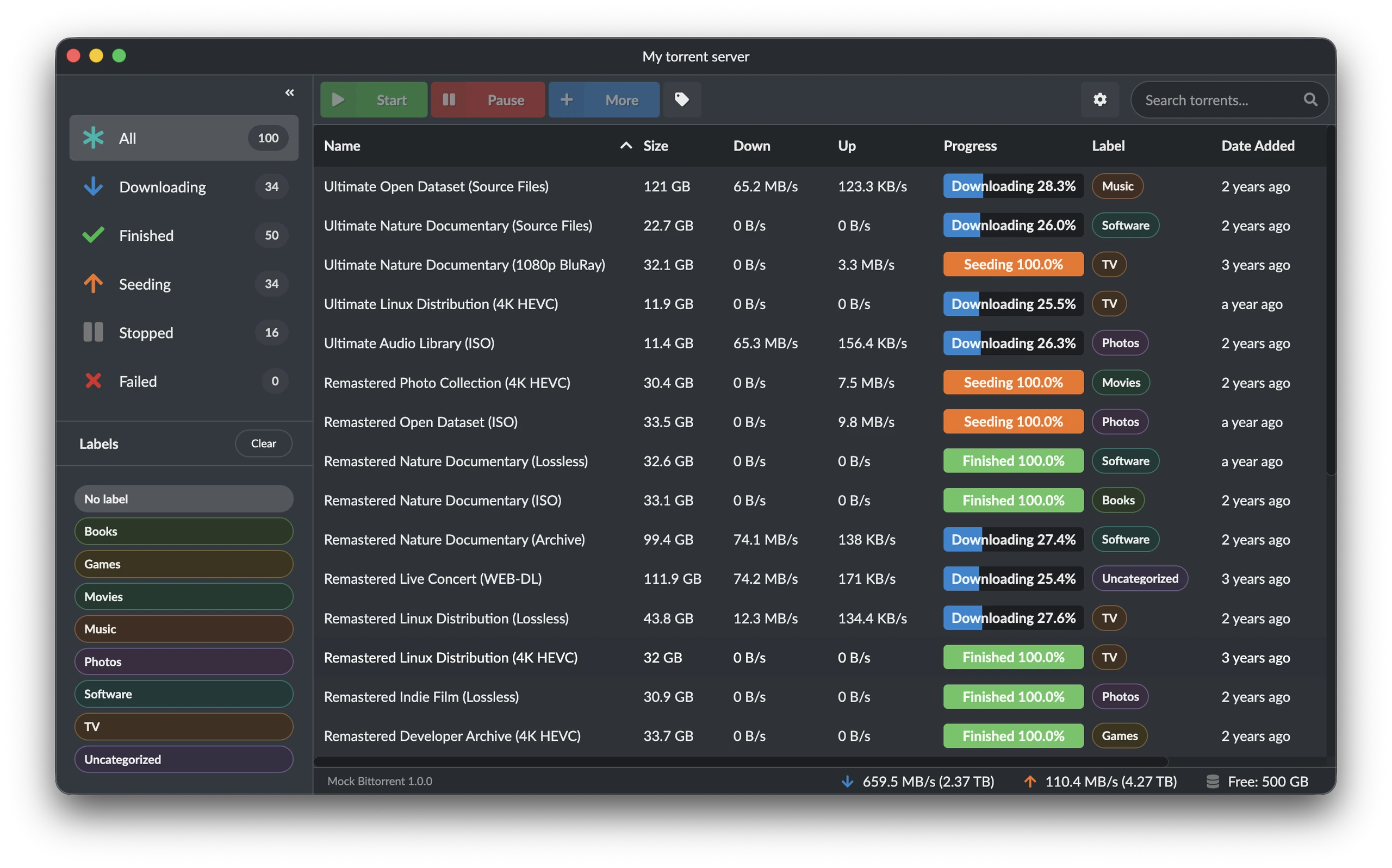The height and width of the screenshot is (868, 1392).
Task: Show Downloading torrents filter
Action: click(x=184, y=186)
